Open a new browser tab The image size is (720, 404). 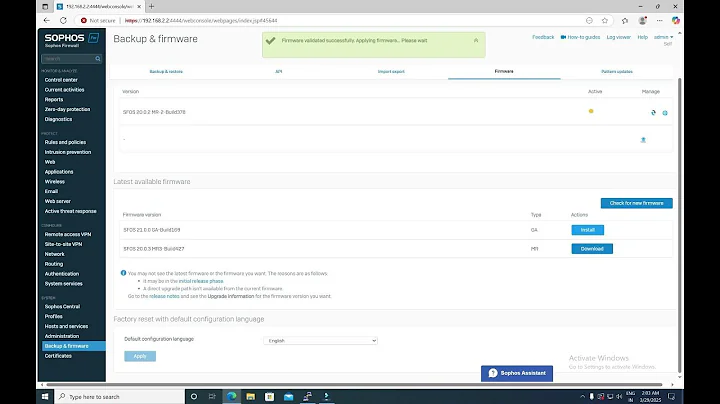tap(152, 6)
